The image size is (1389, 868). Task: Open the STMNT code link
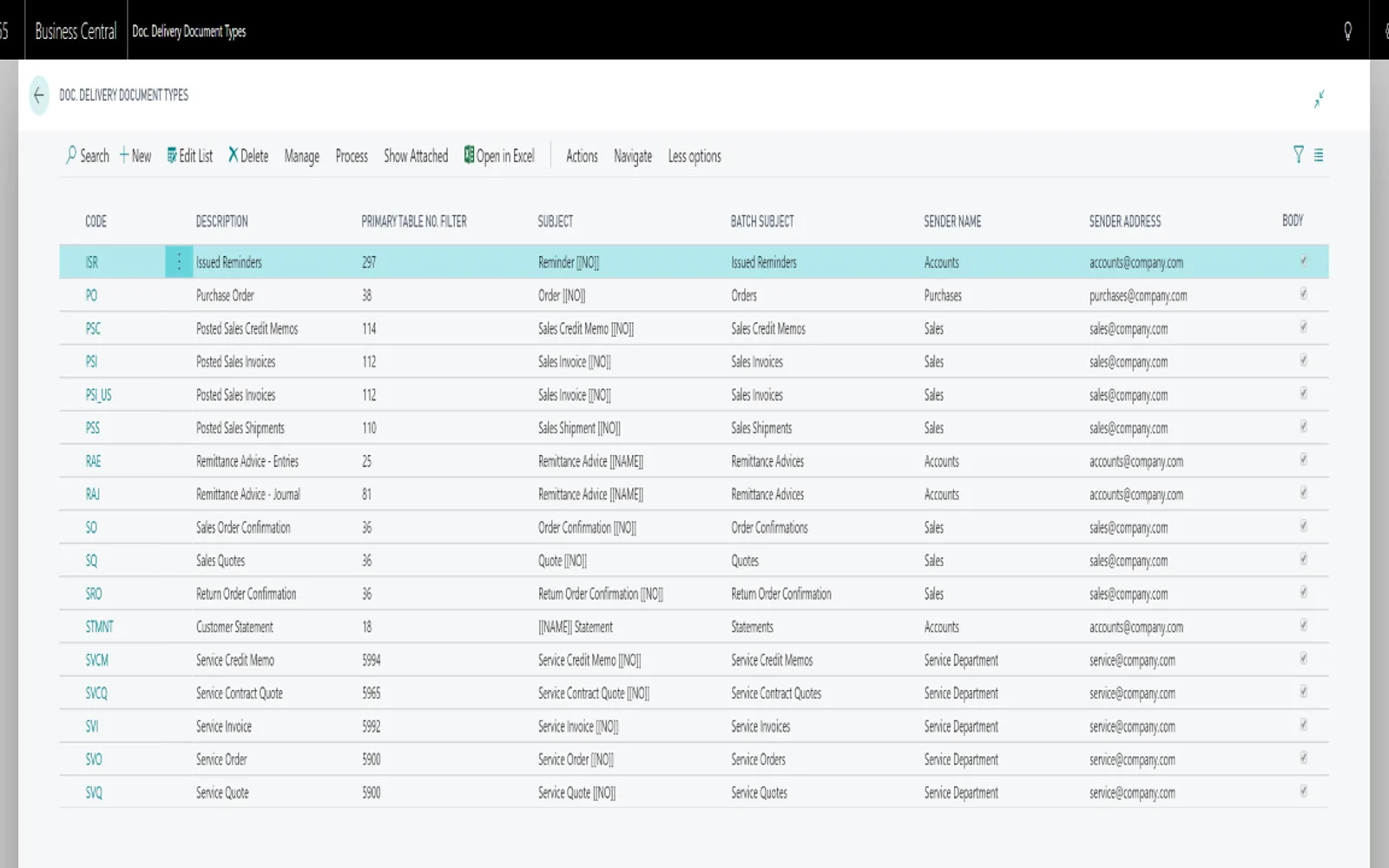click(x=99, y=627)
